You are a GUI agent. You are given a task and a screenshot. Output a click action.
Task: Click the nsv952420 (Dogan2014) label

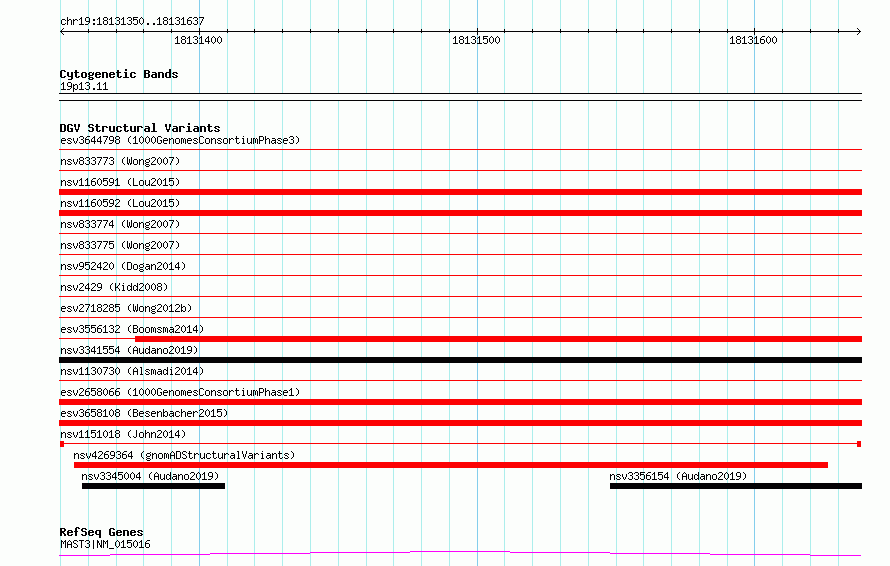[x=123, y=266]
